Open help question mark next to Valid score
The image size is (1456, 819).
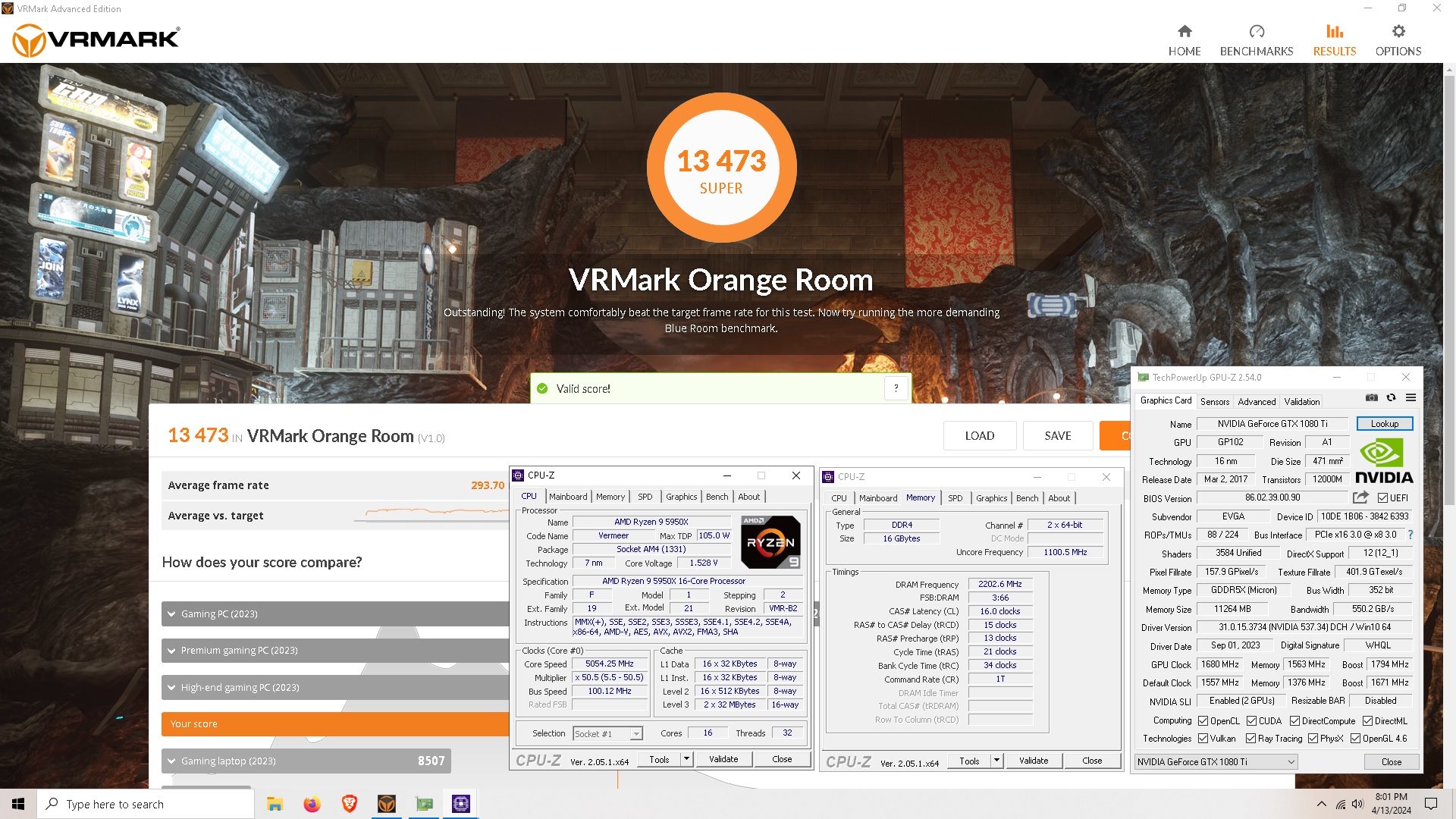896,388
